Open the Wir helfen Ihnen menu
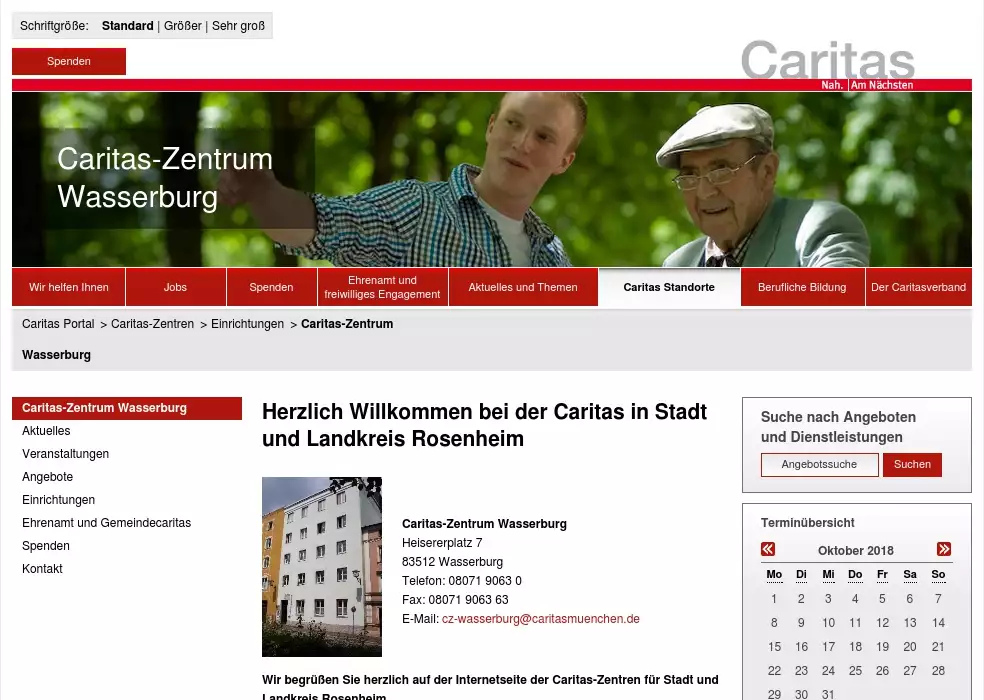 (x=69, y=287)
